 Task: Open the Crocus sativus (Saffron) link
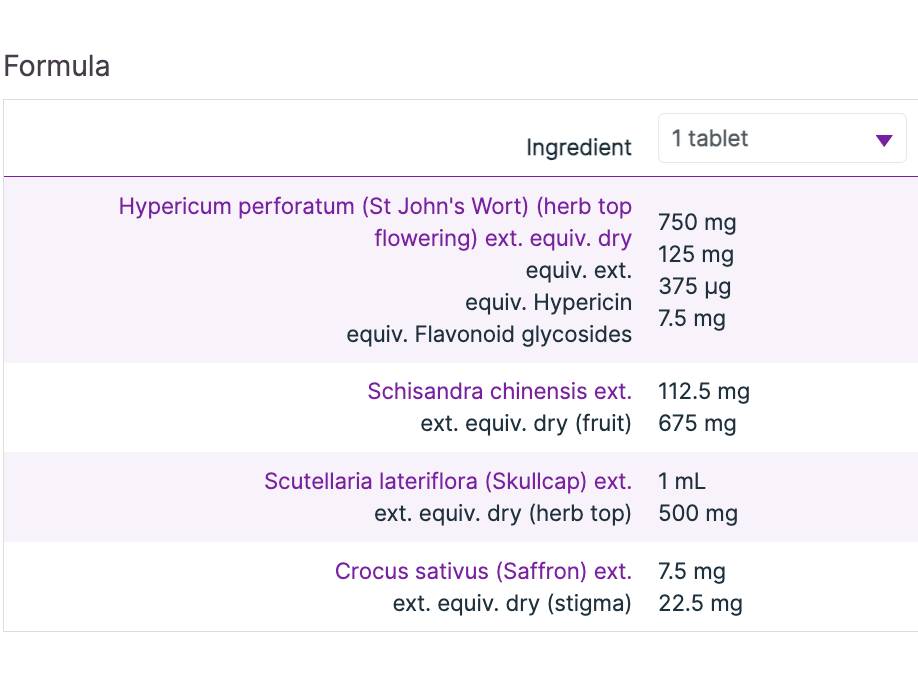[x=483, y=572]
